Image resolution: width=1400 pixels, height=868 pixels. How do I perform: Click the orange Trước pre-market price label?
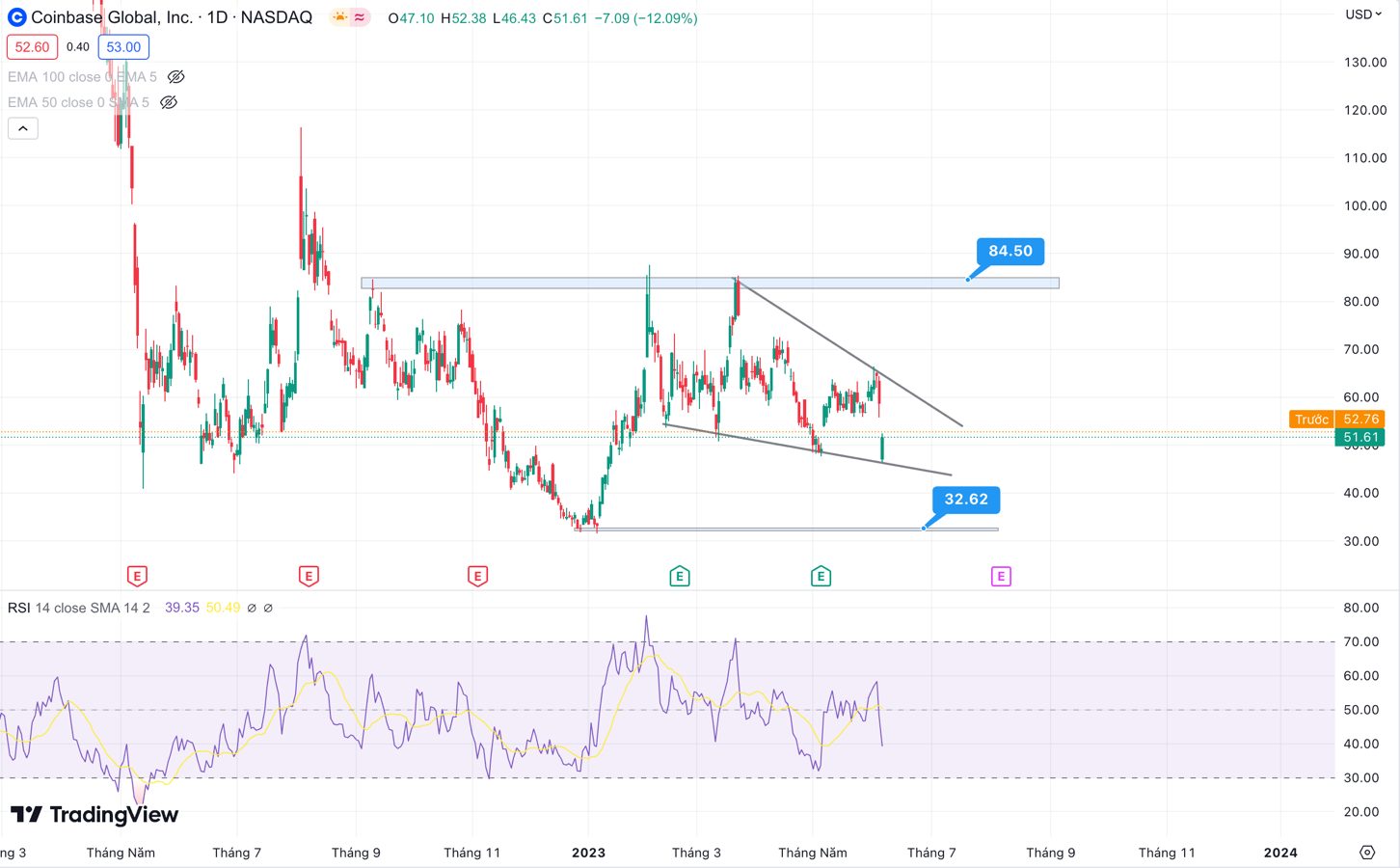pos(1311,420)
